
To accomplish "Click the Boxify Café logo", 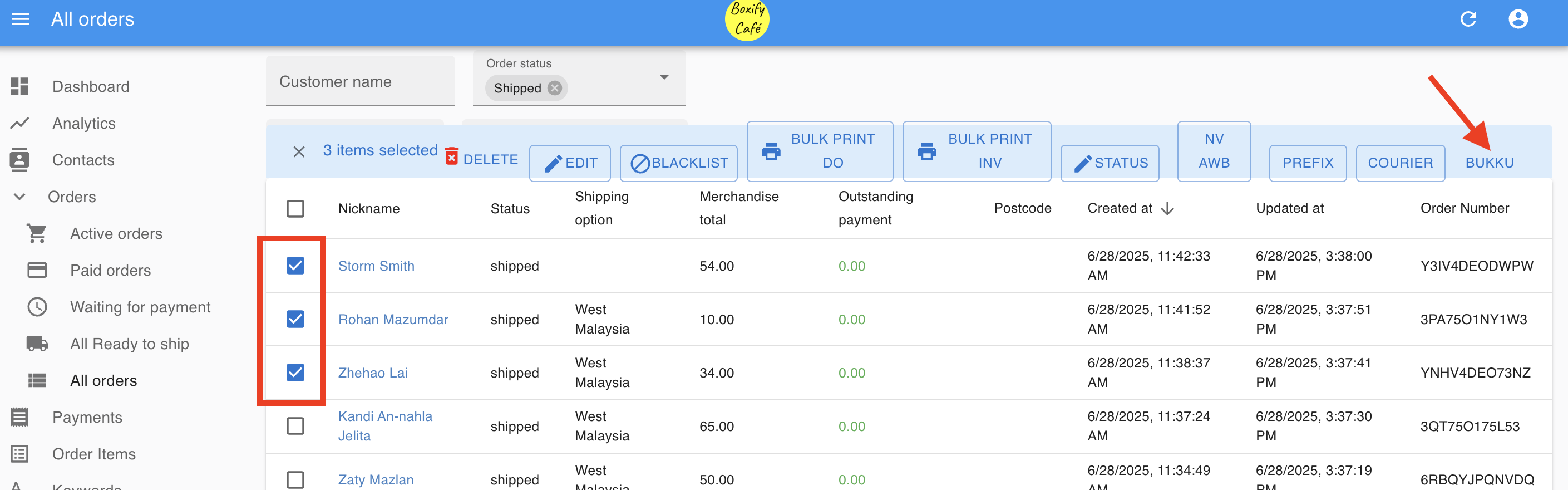I will point(747,19).
